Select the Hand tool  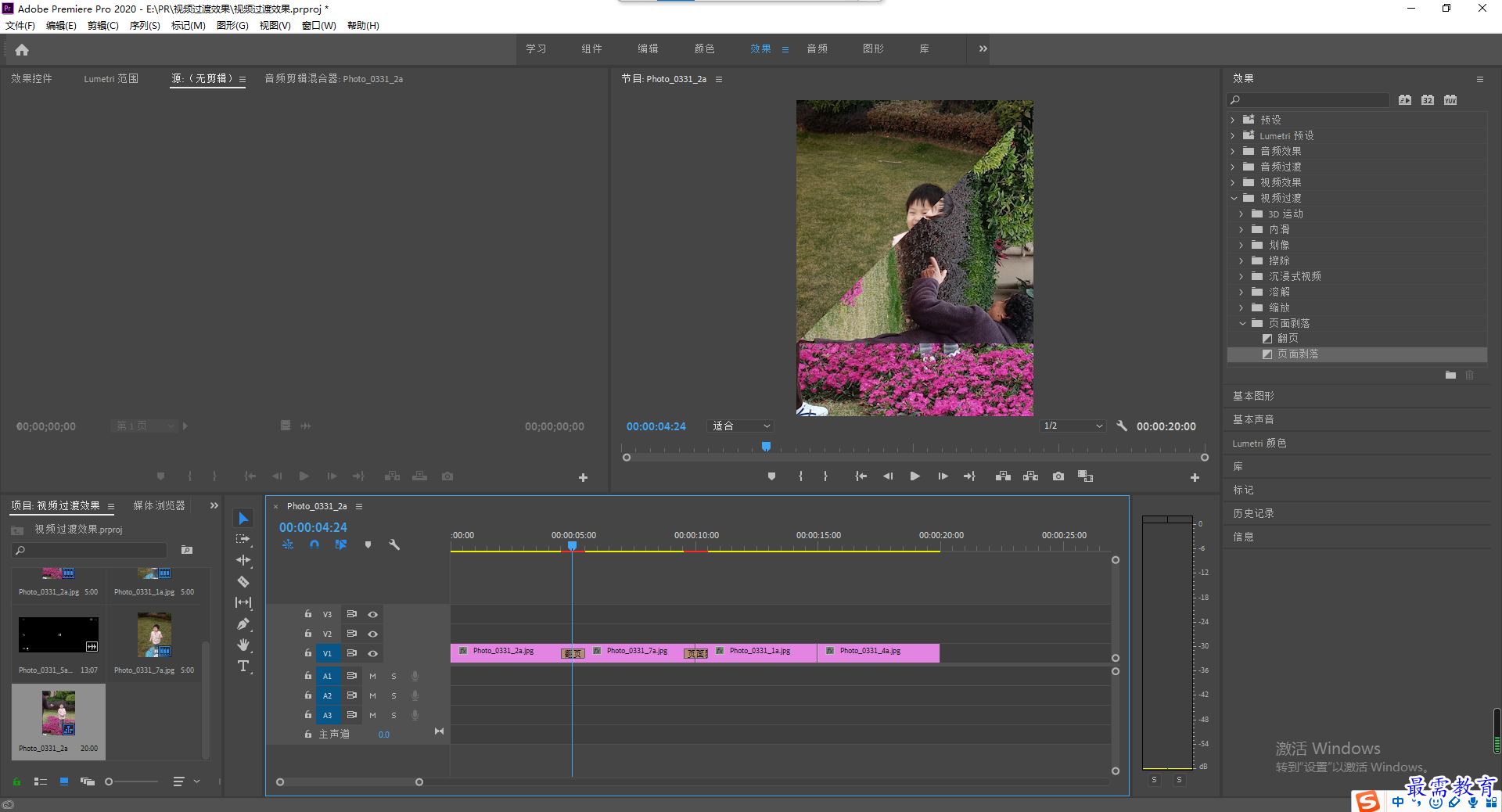click(243, 645)
